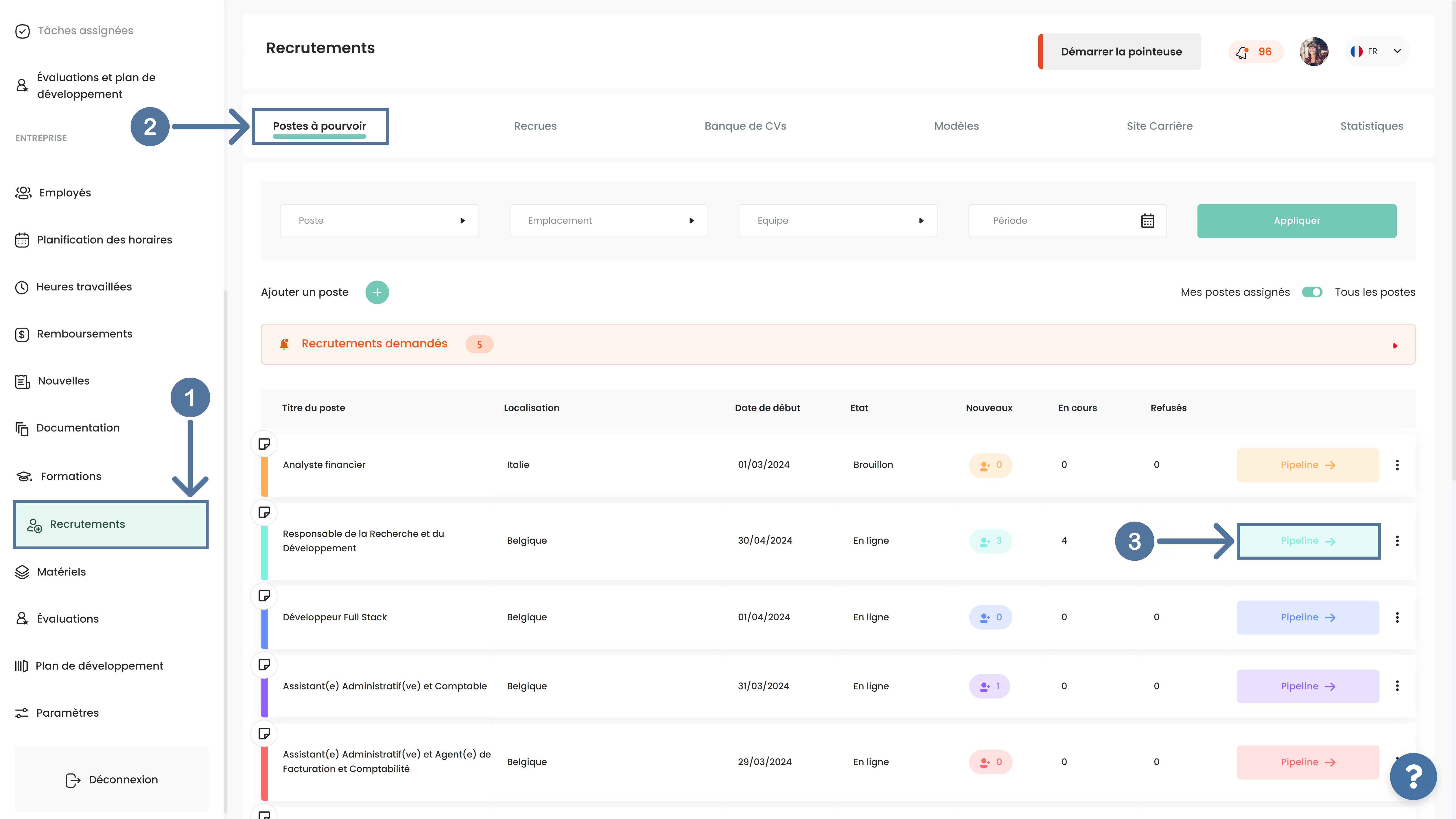Open the Paramètres sliders icon
1456x819 pixels.
point(22,713)
